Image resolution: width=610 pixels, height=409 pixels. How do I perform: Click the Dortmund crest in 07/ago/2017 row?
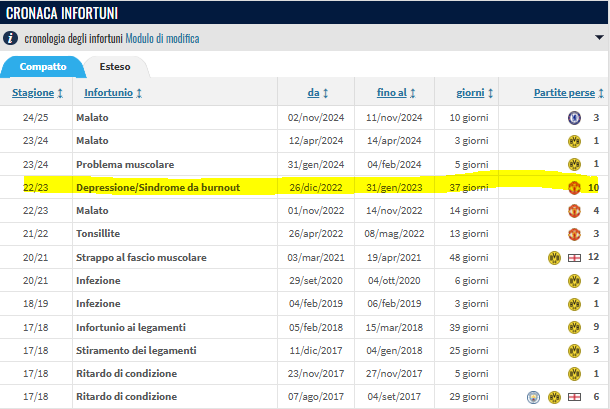(x=554, y=397)
